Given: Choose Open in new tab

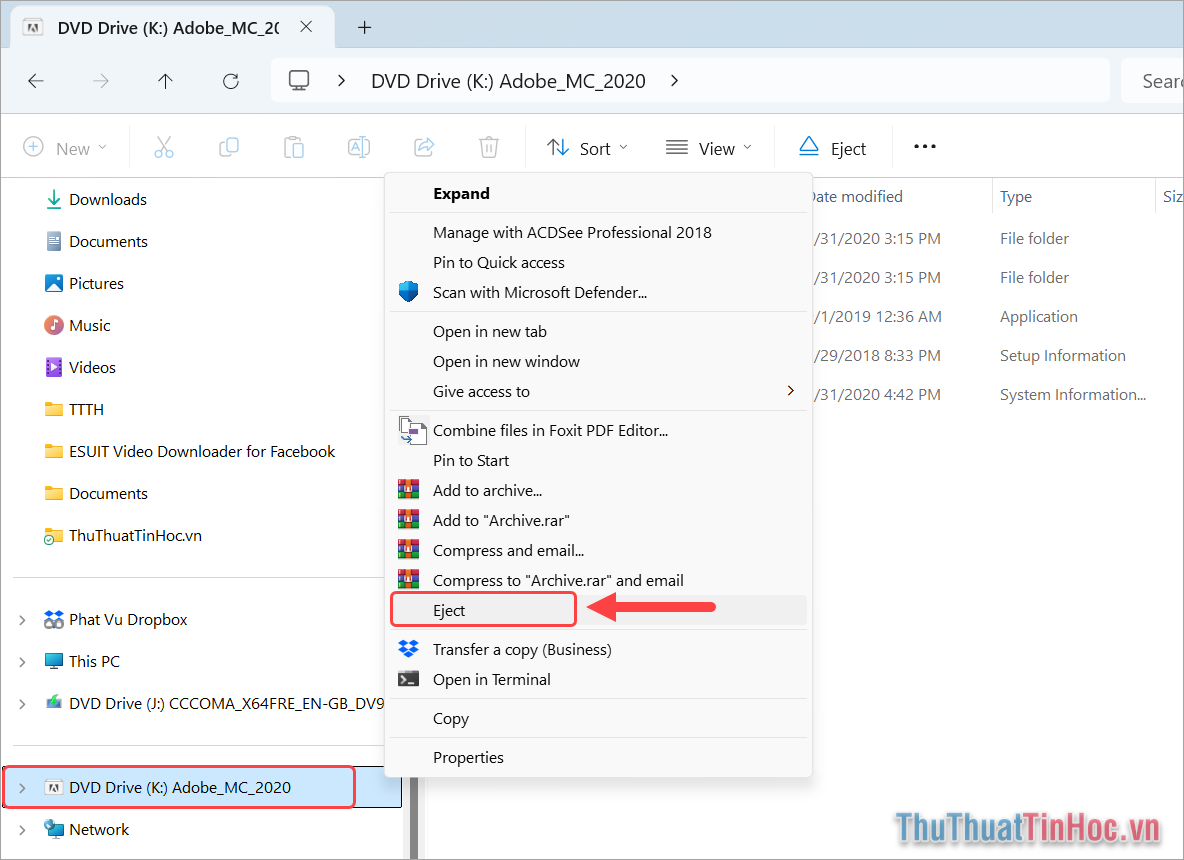Looking at the screenshot, I should tap(598, 331).
